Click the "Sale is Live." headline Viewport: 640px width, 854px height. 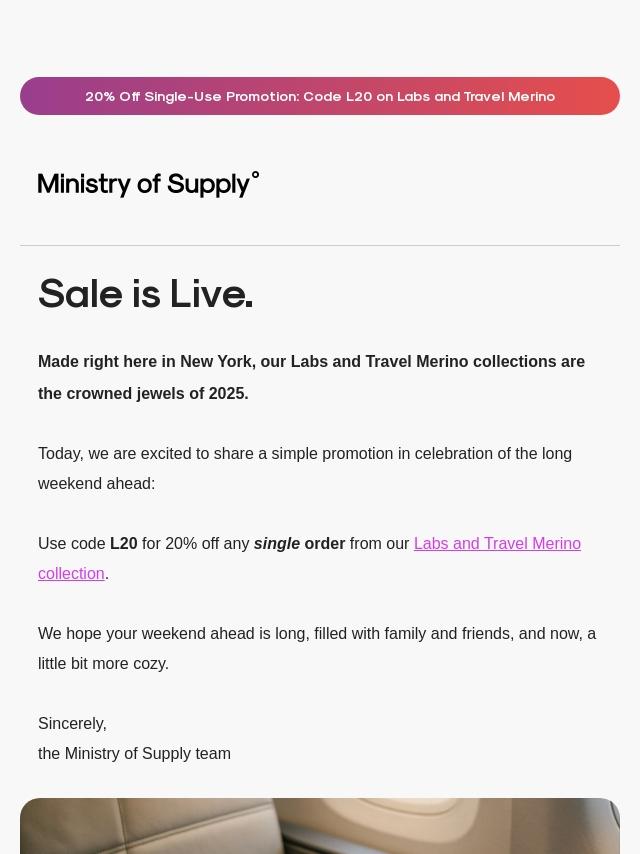[146, 294]
